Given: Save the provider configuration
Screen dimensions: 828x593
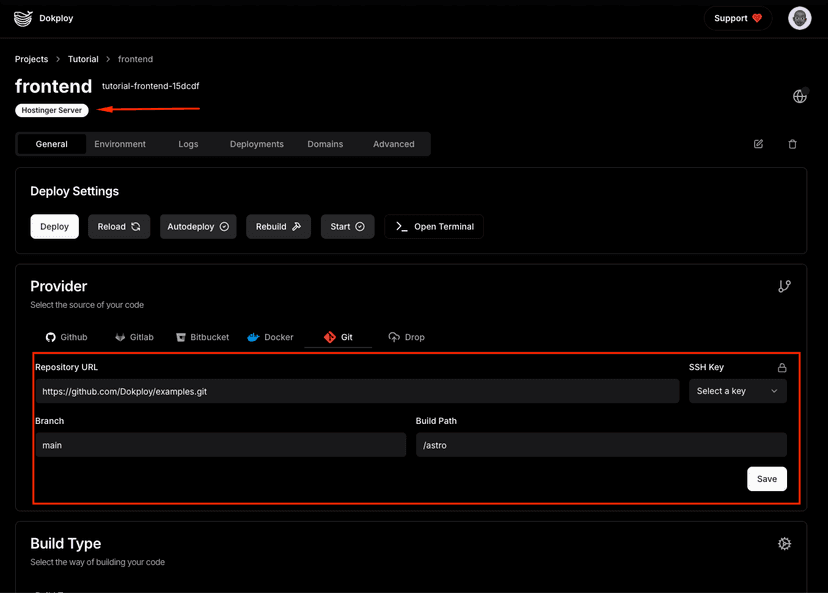Looking at the screenshot, I should tap(766, 479).
